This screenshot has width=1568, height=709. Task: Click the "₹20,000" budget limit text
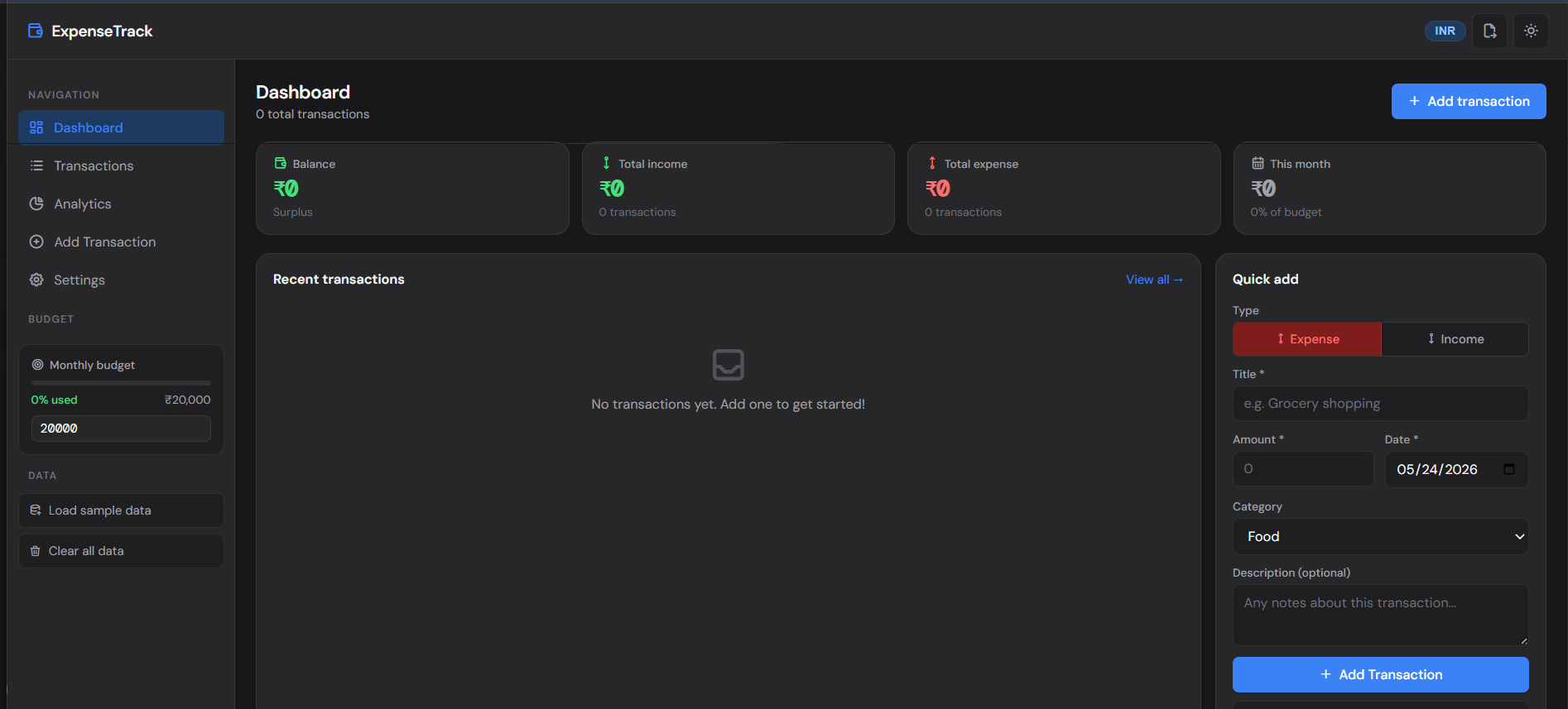[188, 400]
